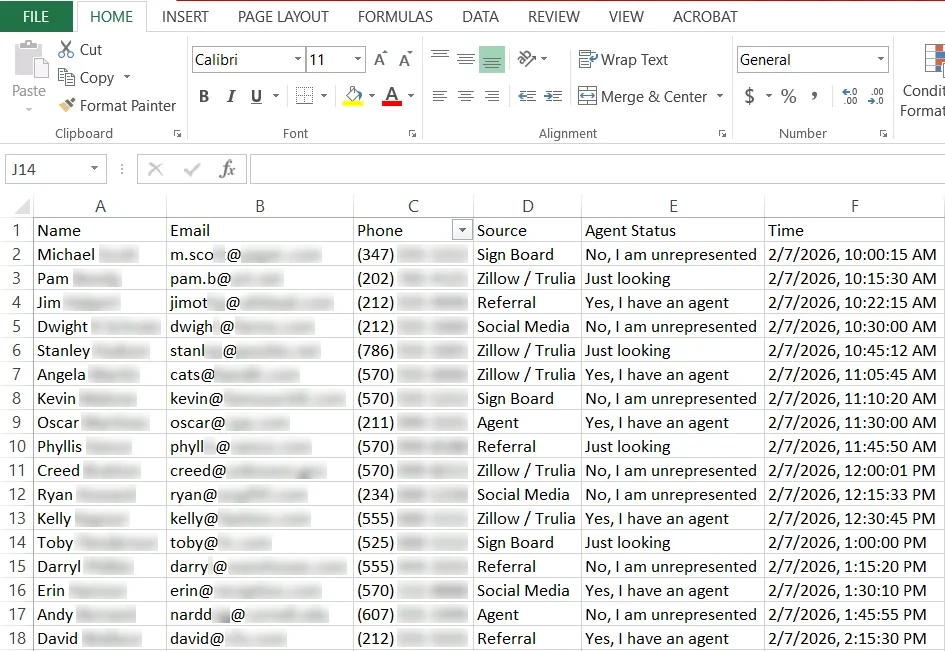Open Conditional Formatting
Image resolution: width=945 pixels, height=651 pixels.
[x=922, y=78]
